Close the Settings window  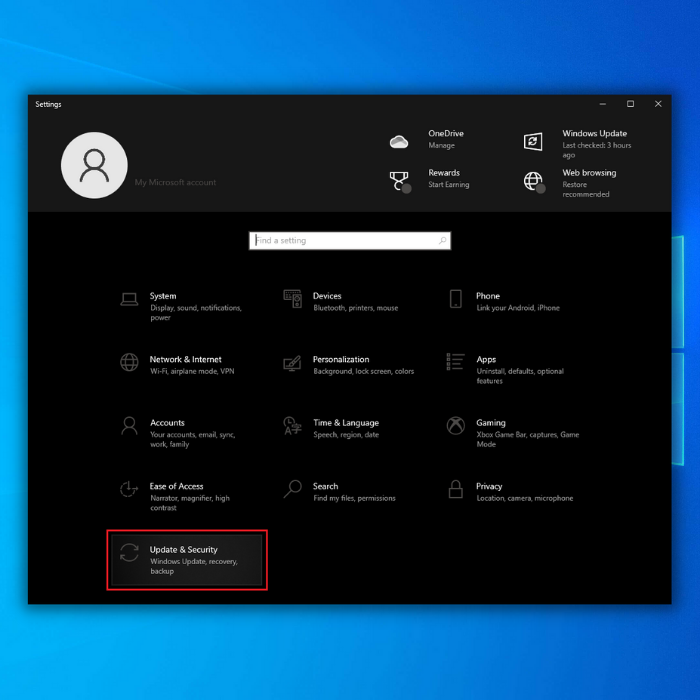(x=658, y=104)
